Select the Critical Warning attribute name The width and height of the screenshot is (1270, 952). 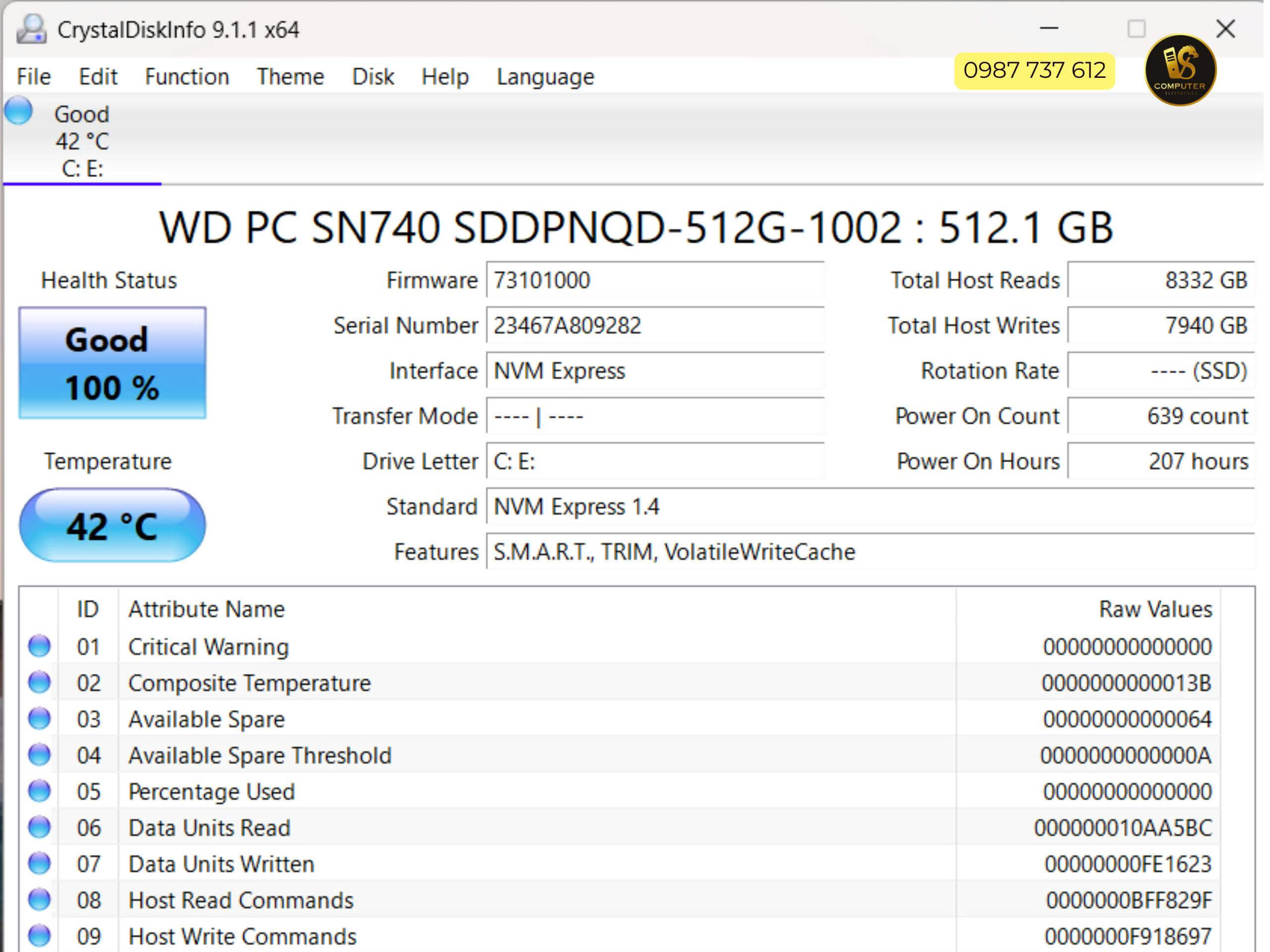coord(208,647)
